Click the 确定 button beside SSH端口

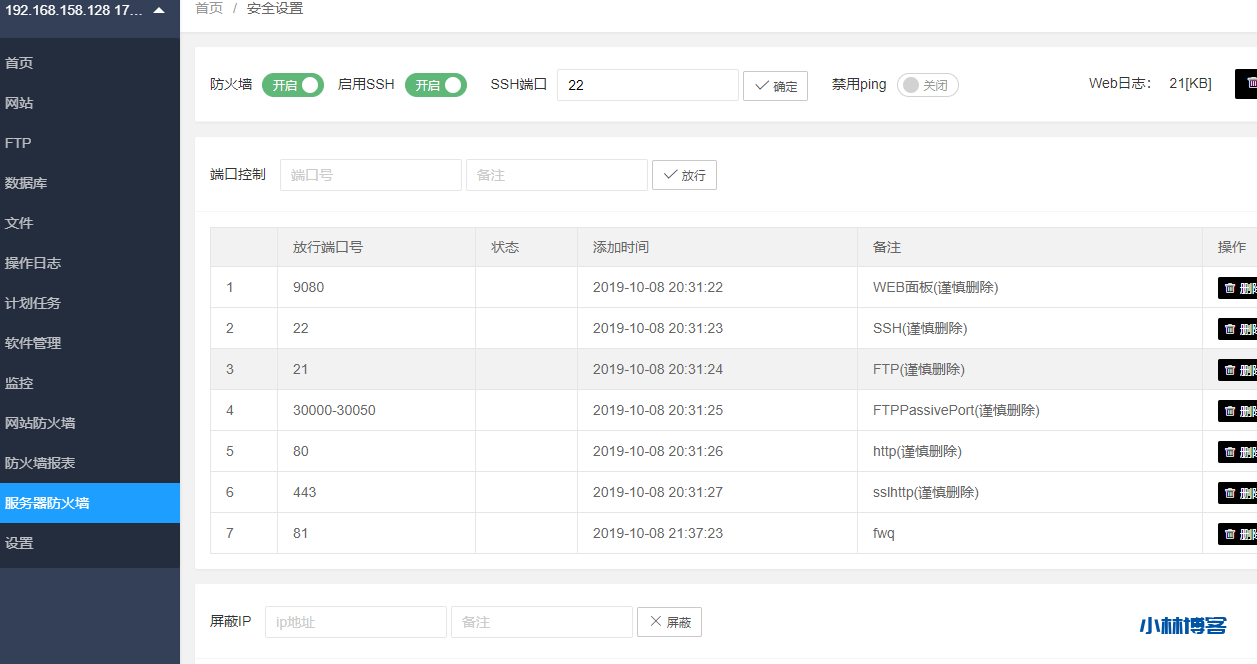775,85
